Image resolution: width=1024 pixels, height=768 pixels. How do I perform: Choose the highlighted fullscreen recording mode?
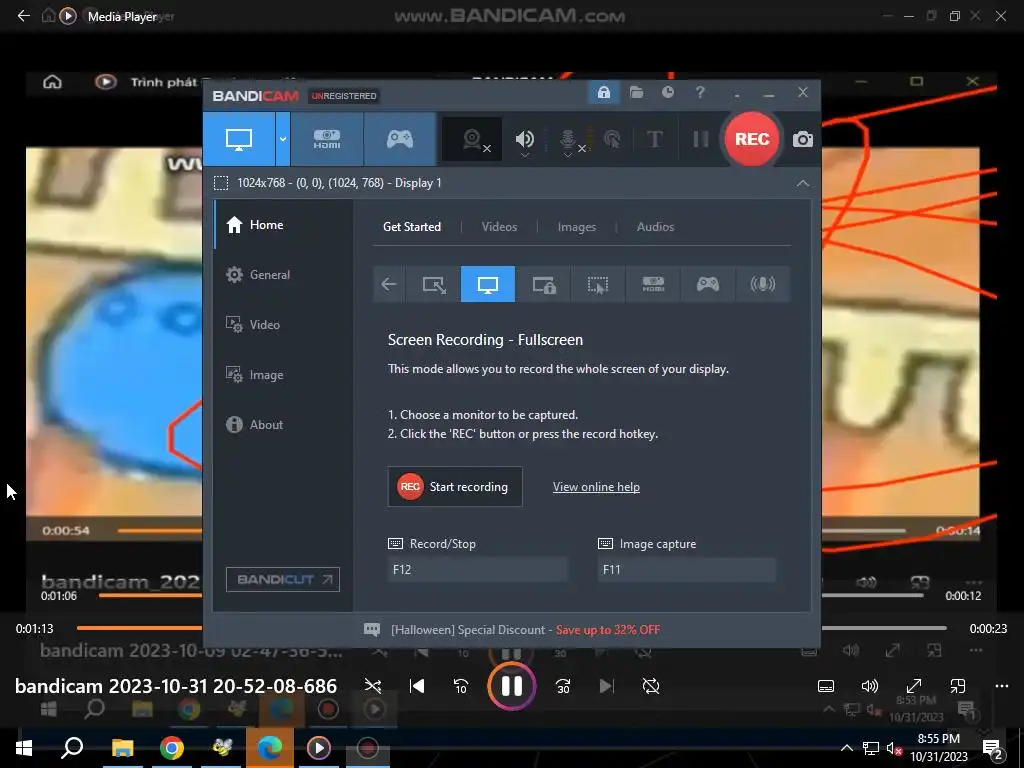488,284
